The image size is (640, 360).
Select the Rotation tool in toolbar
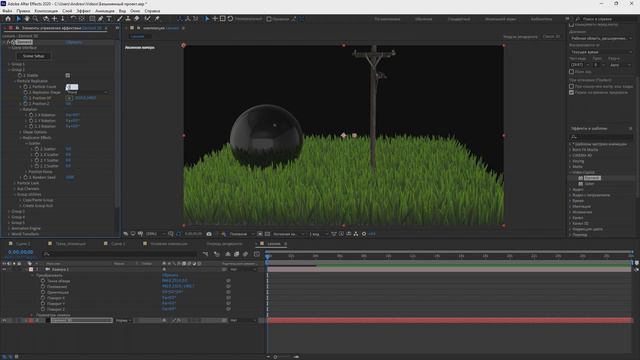[x=73, y=19]
